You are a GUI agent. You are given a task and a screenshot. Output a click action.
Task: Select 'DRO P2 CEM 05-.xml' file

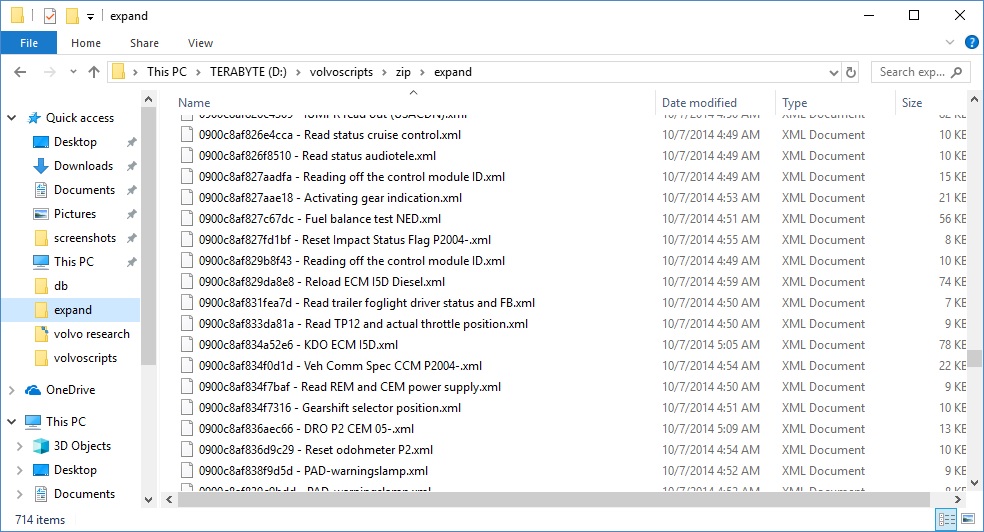[x=306, y=429]
